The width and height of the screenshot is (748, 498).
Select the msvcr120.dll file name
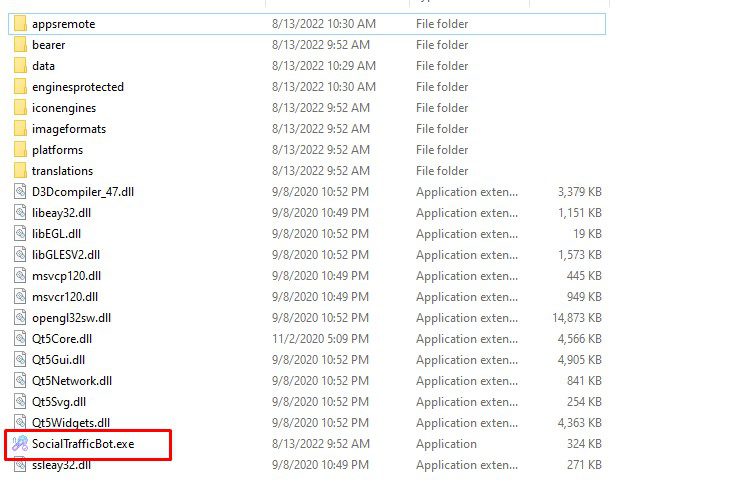coord(65,297)
